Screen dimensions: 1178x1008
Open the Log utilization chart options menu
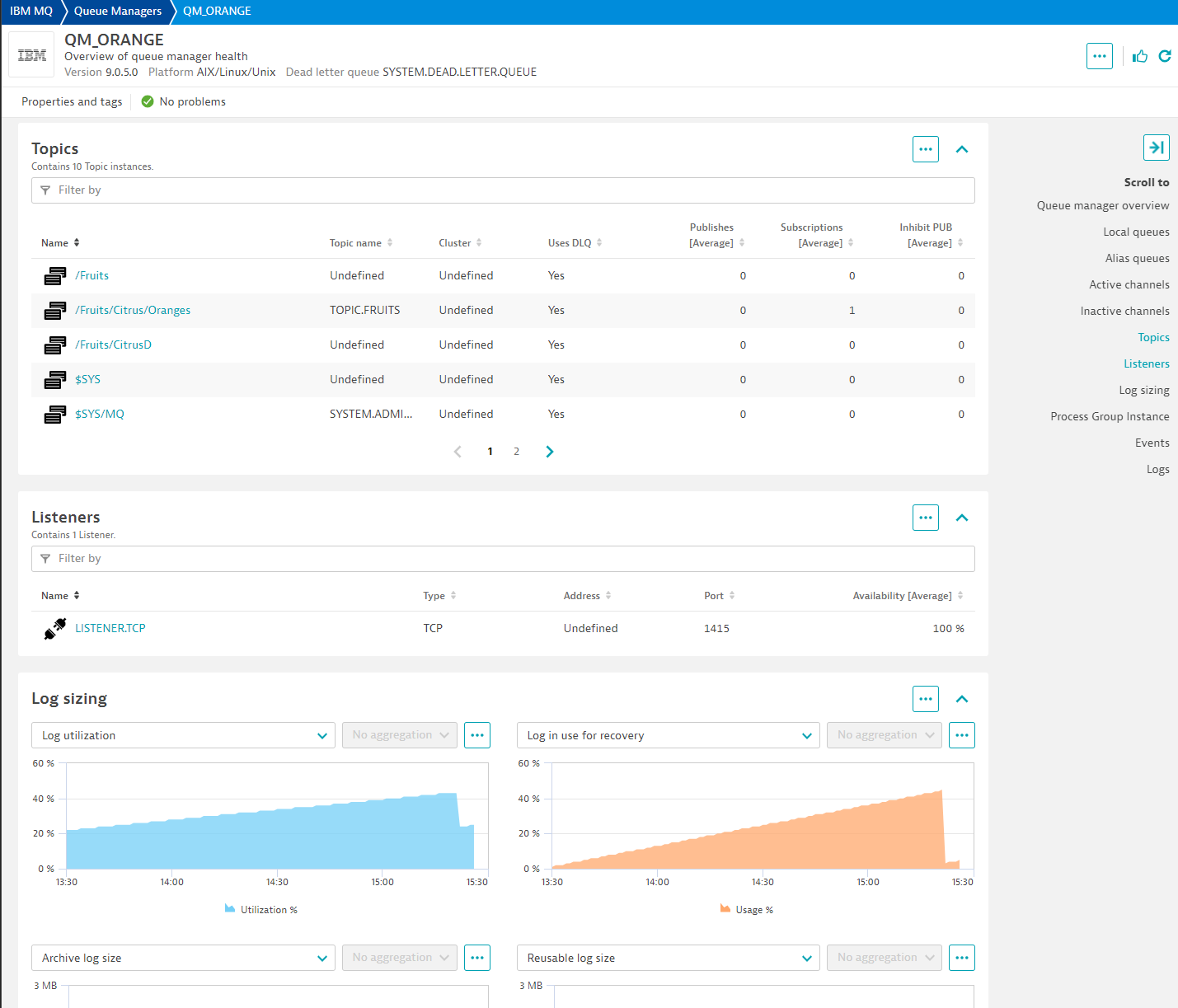click(476, 735)
